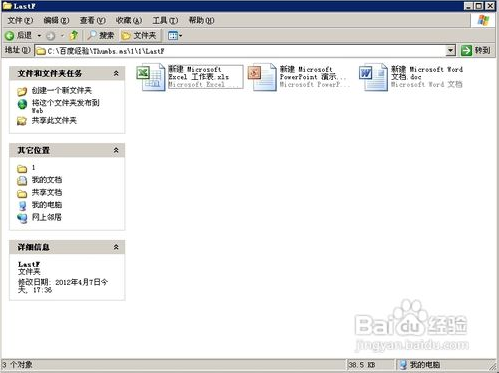
Task: Open the Favorites (收藏) menu
Action: click(x=129, y=20)
